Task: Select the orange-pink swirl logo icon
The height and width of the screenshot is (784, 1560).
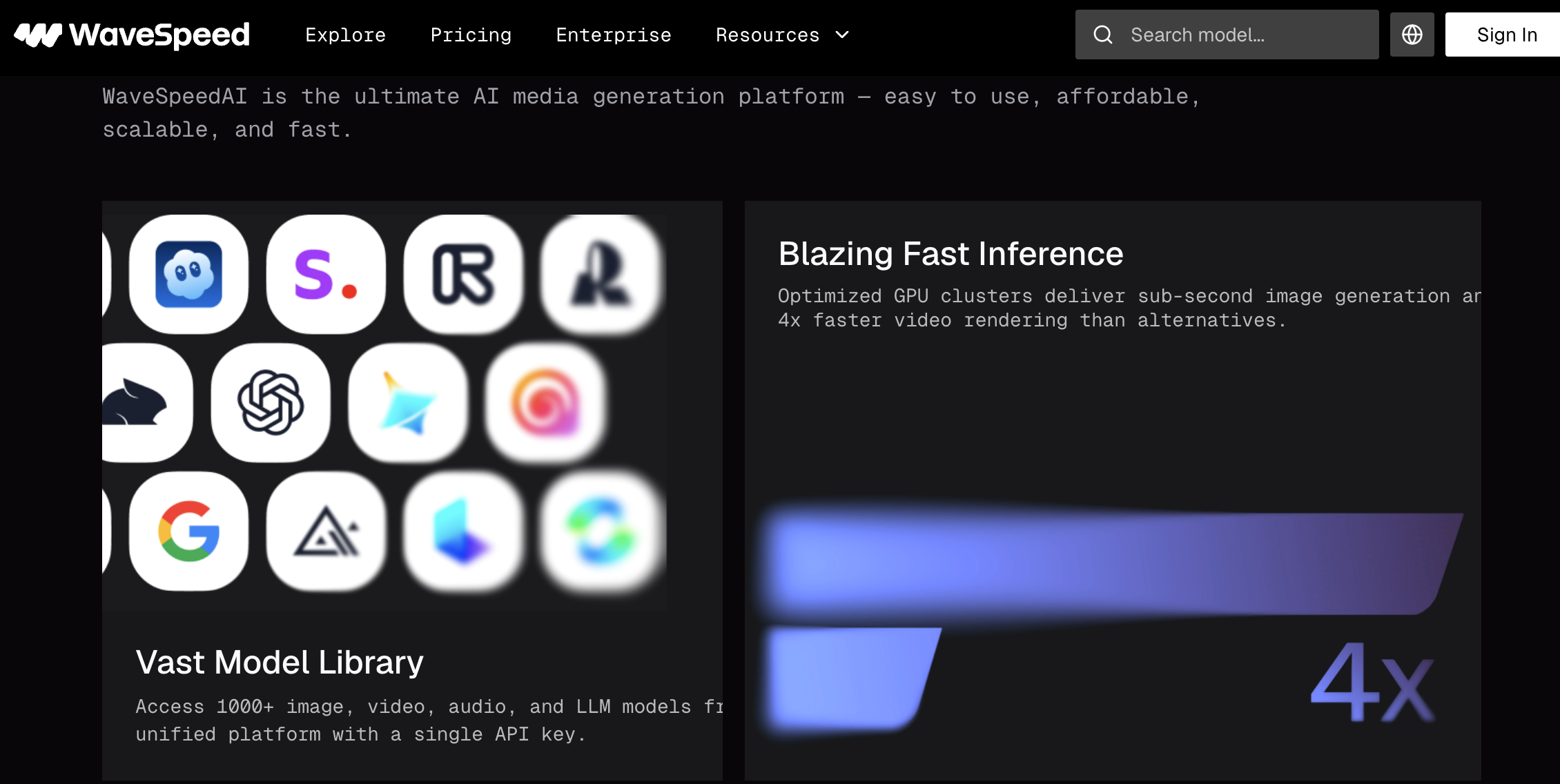Action: tap(545, 402)
